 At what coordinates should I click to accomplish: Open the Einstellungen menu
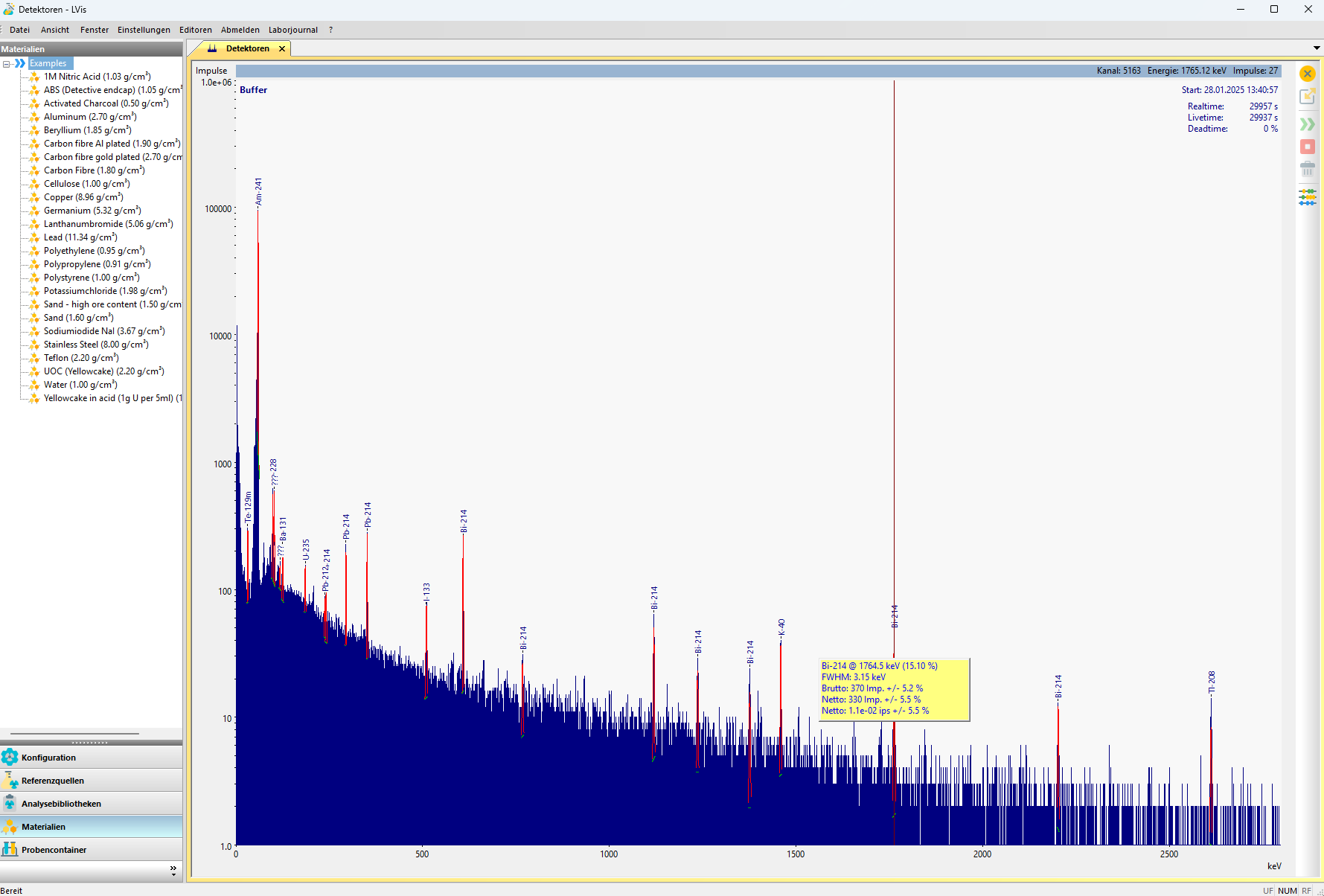144,30
